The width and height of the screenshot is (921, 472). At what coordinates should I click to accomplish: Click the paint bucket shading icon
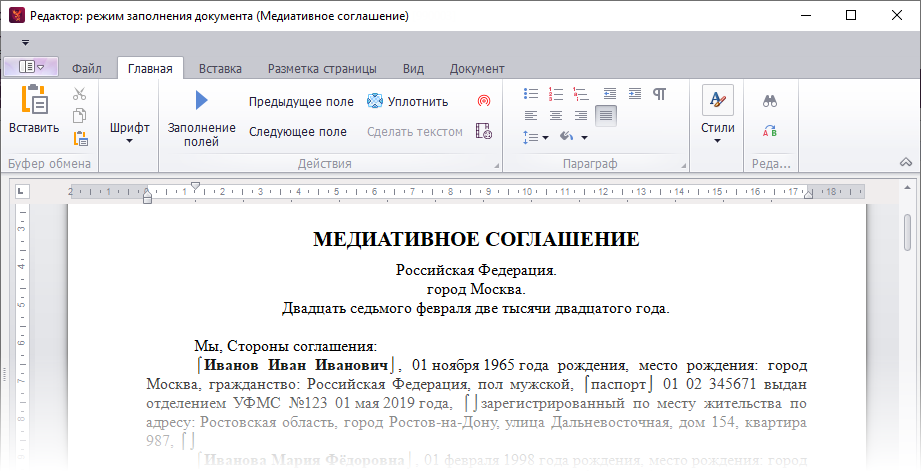(x=566, y=137)
